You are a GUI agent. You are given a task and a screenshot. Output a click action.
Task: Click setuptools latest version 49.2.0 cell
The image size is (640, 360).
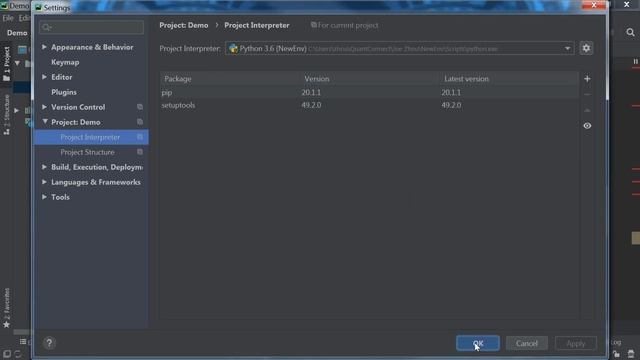pos(451,105)
